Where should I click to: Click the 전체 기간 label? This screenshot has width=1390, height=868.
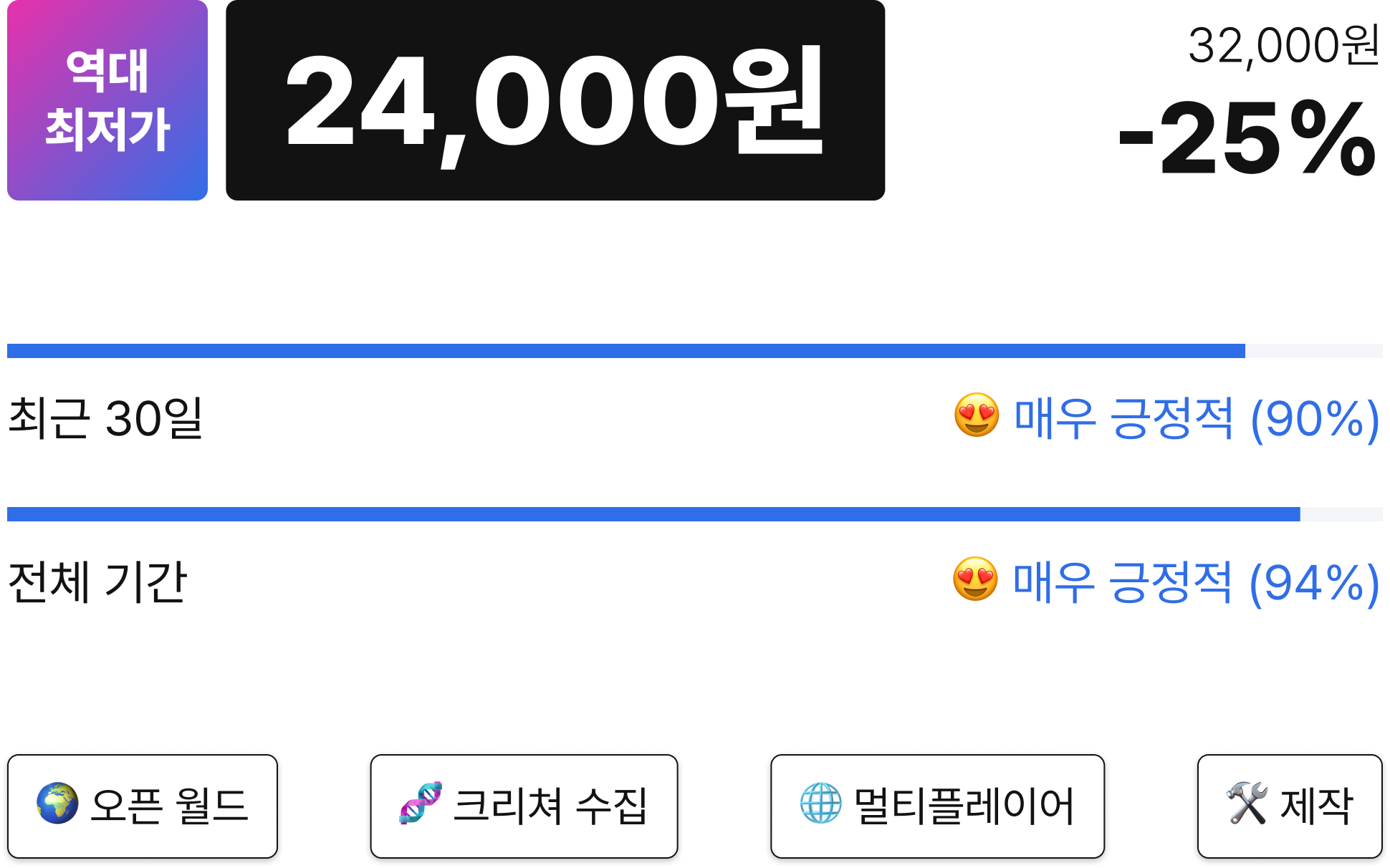97,582
